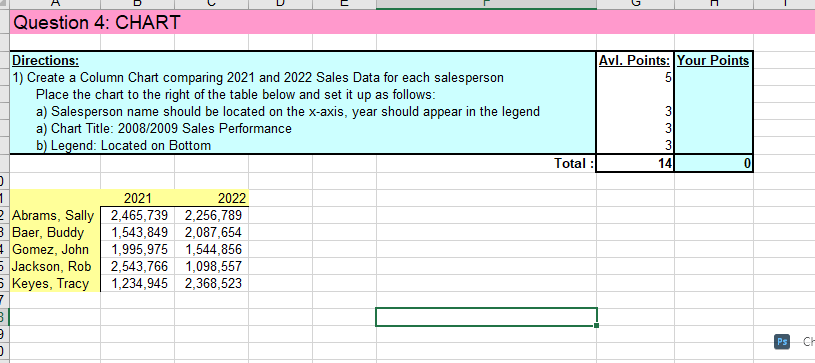815x363 pixels.
Task: Click the 'Abrams, Sally' name cell
Action: click(55, 215)
